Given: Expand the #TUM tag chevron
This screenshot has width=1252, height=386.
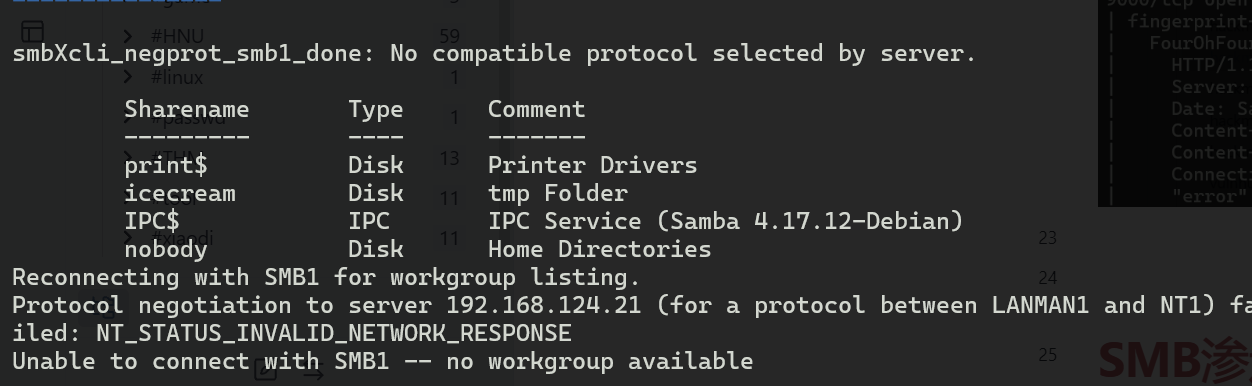Looking at the screenshot, I should (129, 157).
